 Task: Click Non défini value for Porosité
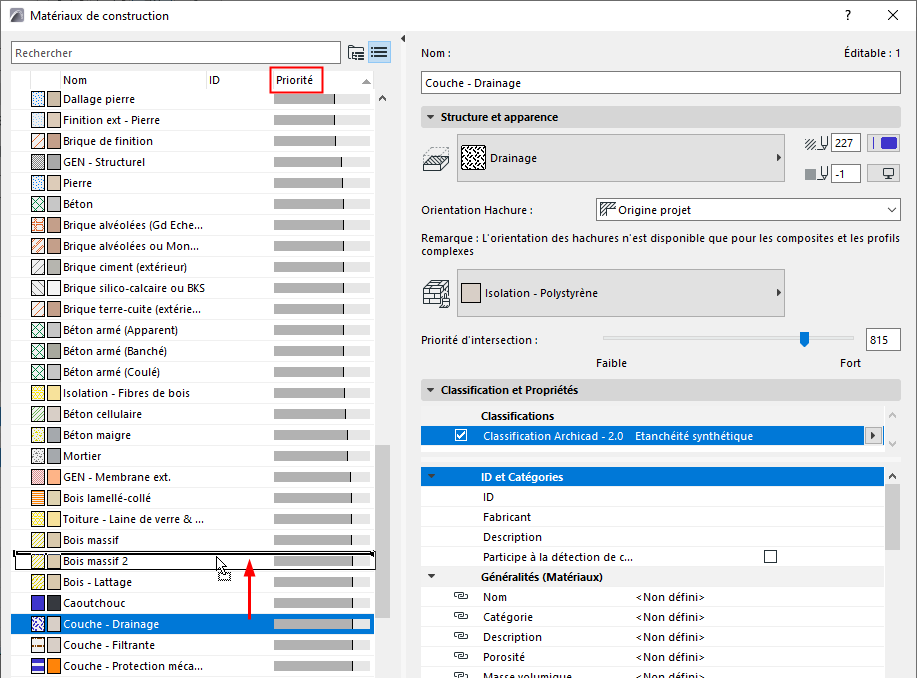pyautogui.click(x=670, y=657)
